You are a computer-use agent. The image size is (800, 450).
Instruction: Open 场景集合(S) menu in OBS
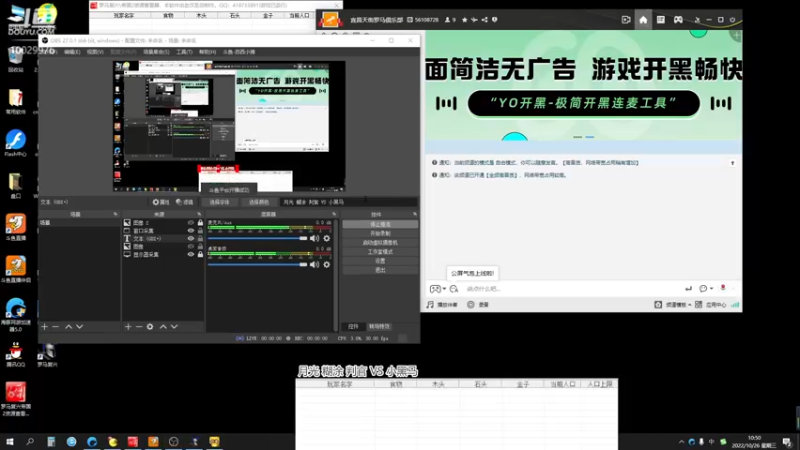156,52
